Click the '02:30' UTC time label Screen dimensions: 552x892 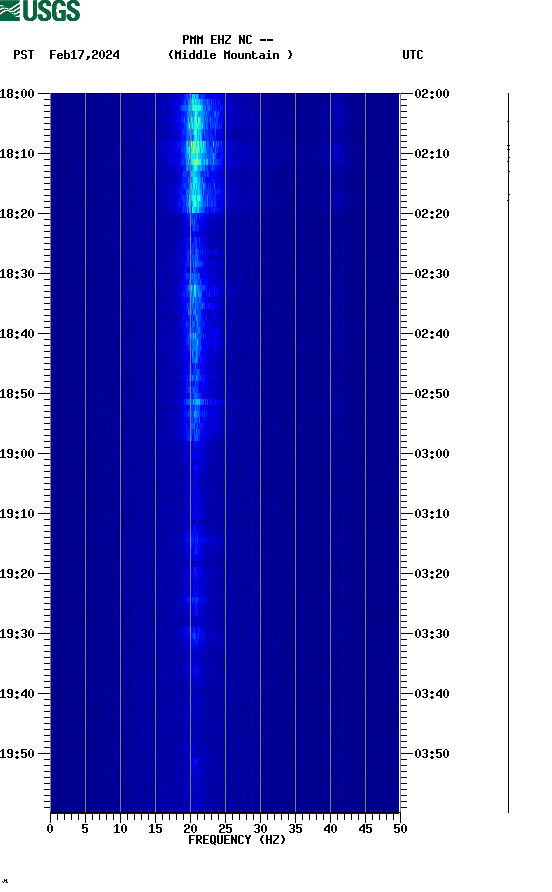click(432, 274)
